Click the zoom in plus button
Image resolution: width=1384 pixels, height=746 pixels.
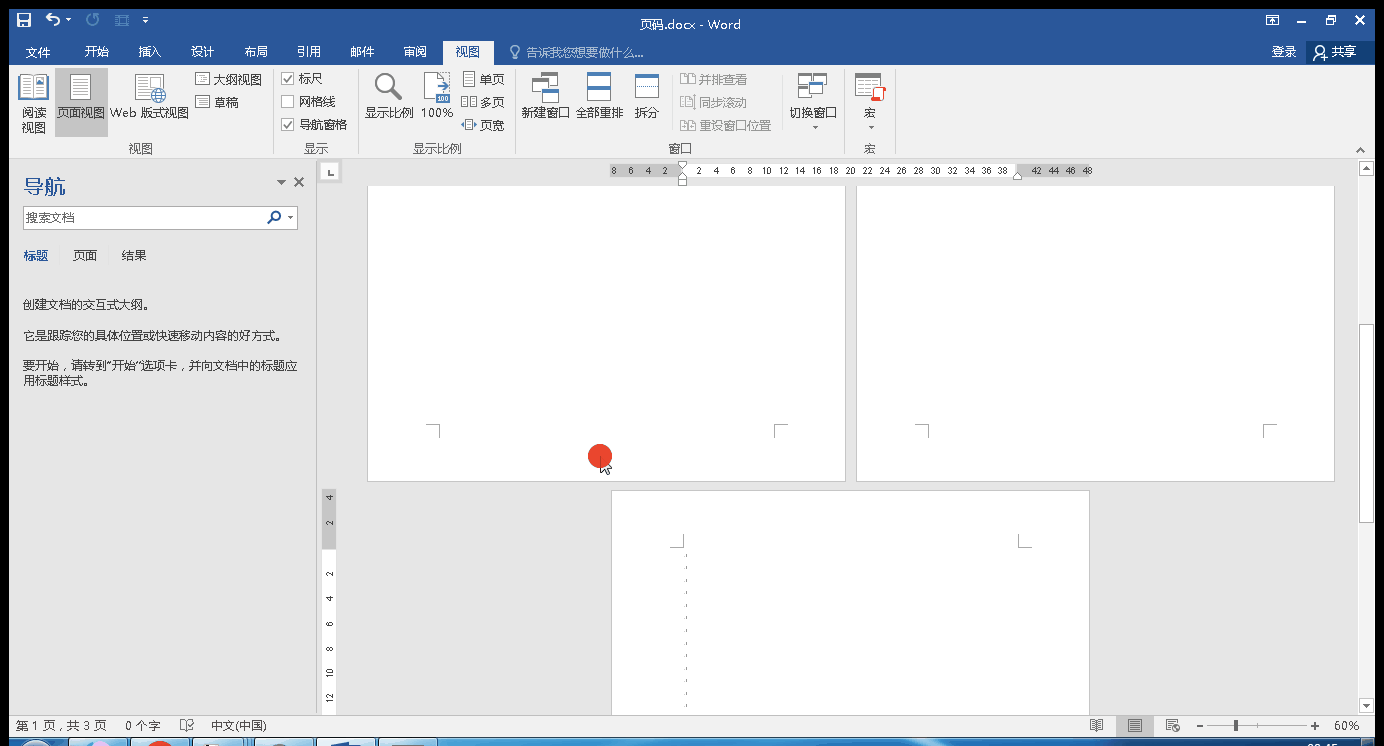1314,726
